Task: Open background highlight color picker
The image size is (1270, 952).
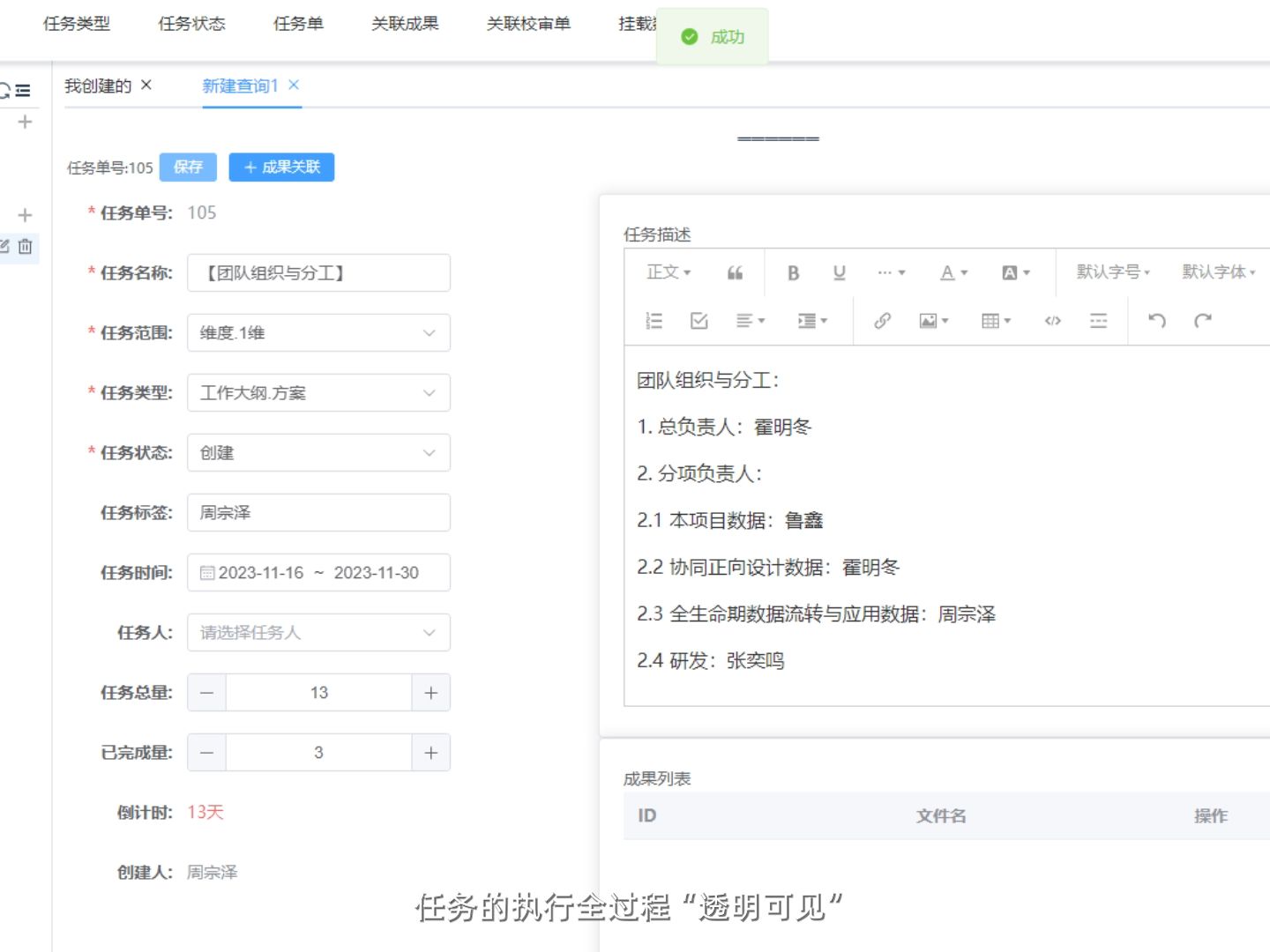Action: click(x=1016, y=273)
